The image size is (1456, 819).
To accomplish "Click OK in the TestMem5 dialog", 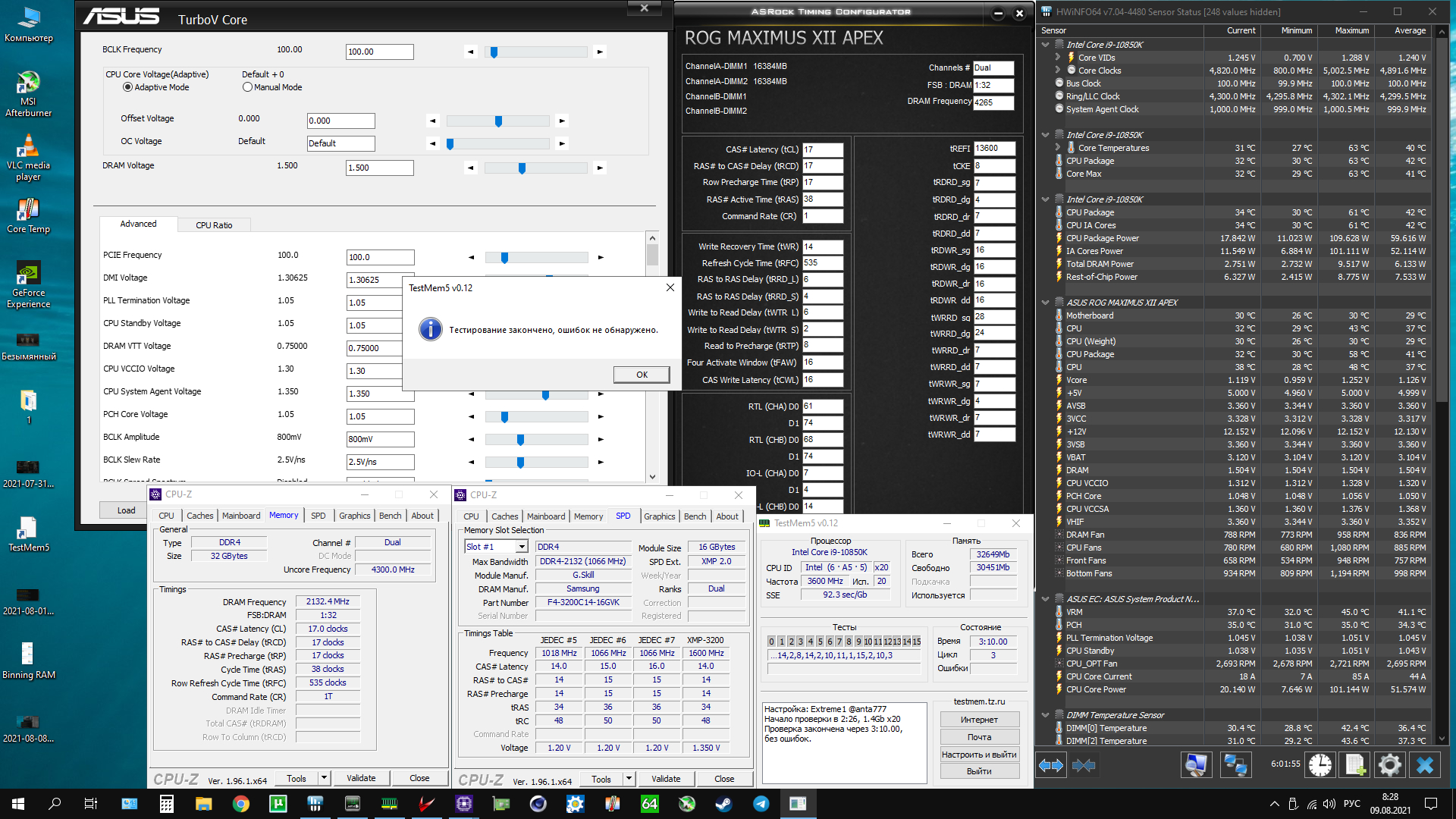I will pyautogui.click(x=642, y=375).
